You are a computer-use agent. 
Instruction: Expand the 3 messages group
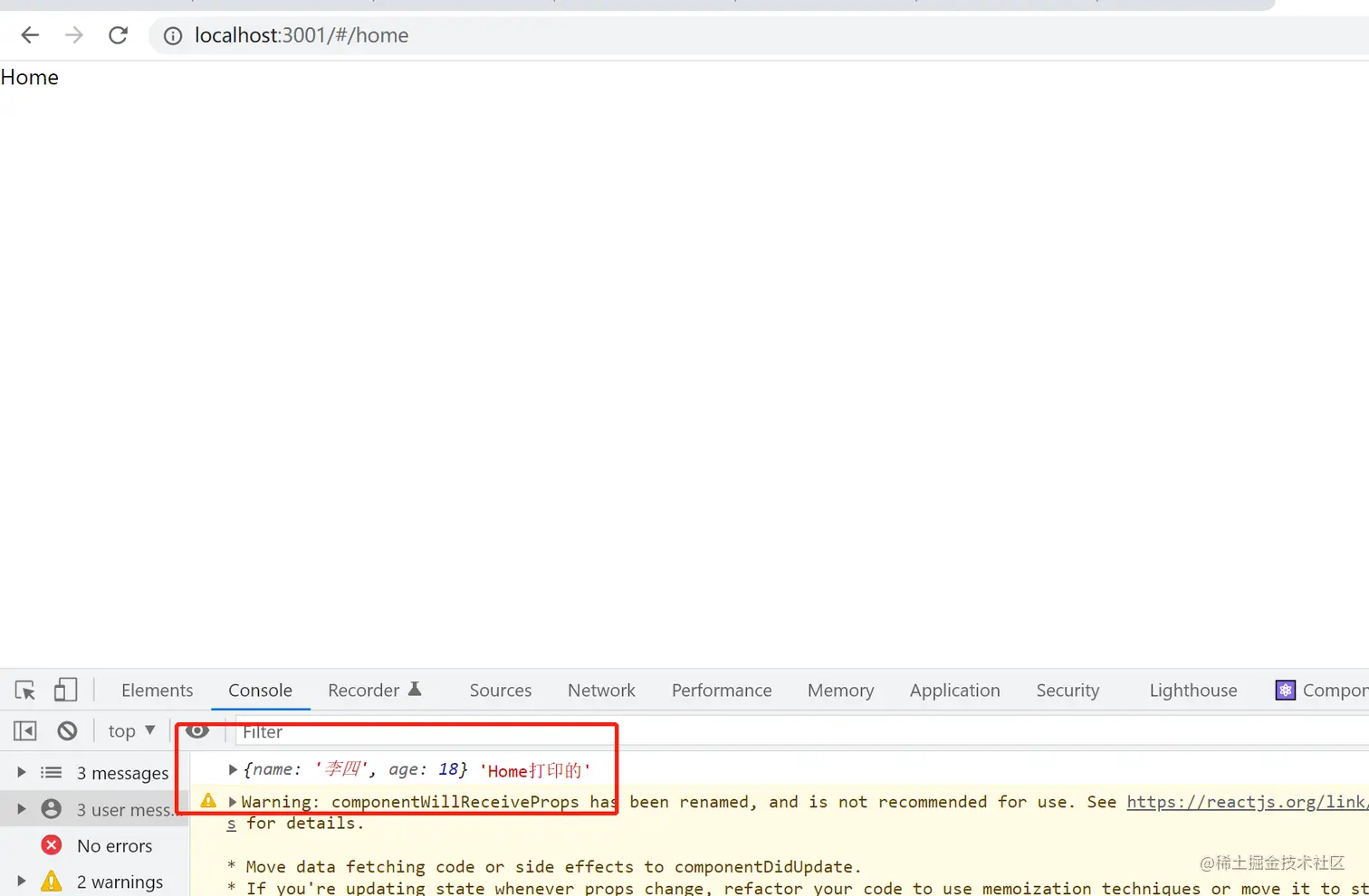22,773
